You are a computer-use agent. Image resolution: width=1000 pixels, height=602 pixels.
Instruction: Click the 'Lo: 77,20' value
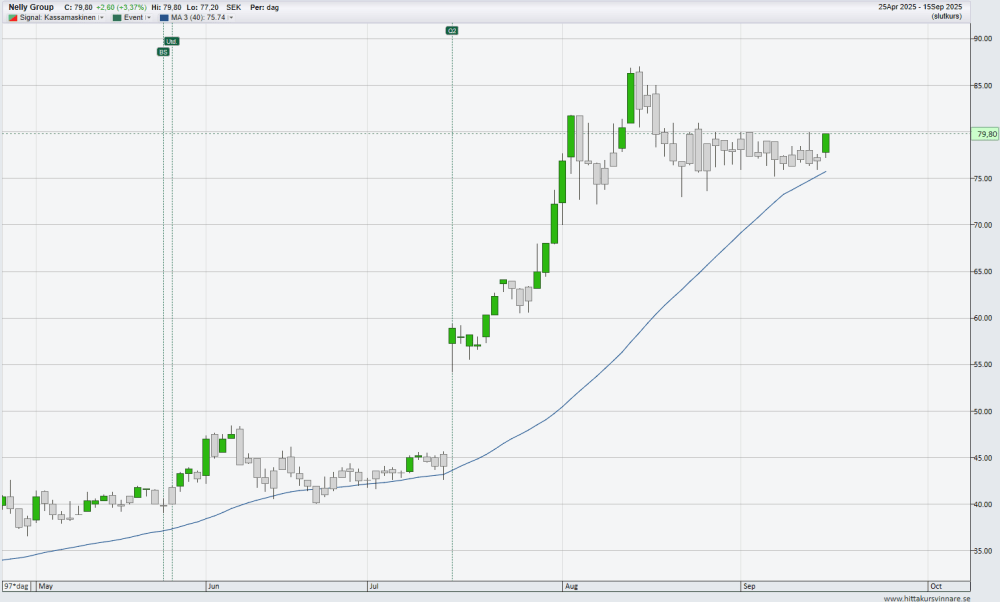coord(203,8)
